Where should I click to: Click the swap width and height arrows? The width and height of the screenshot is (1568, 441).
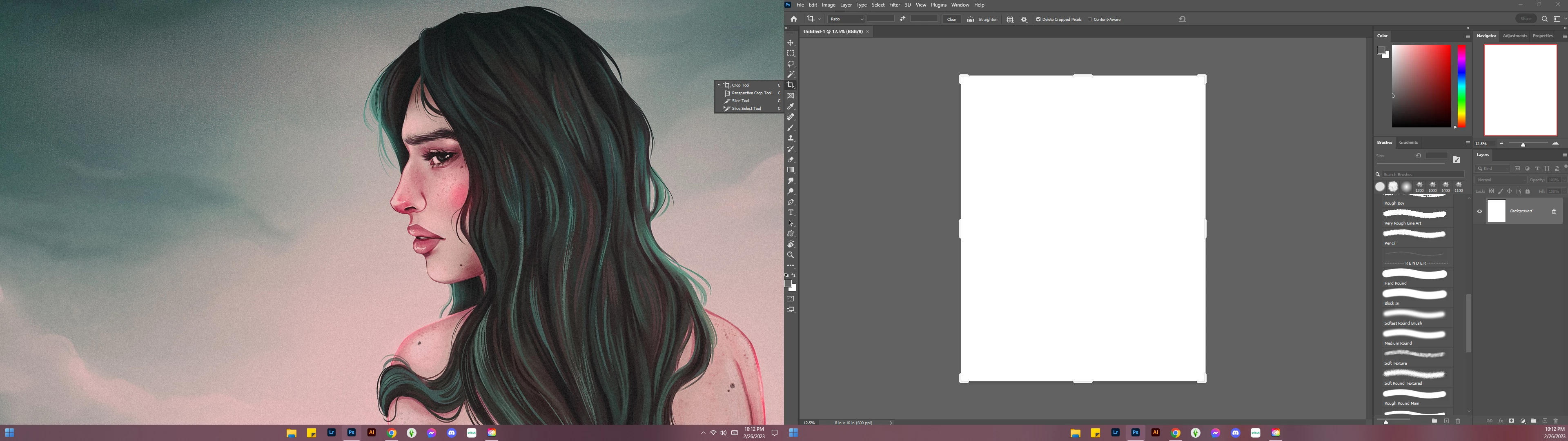click(x=903, y=19)
